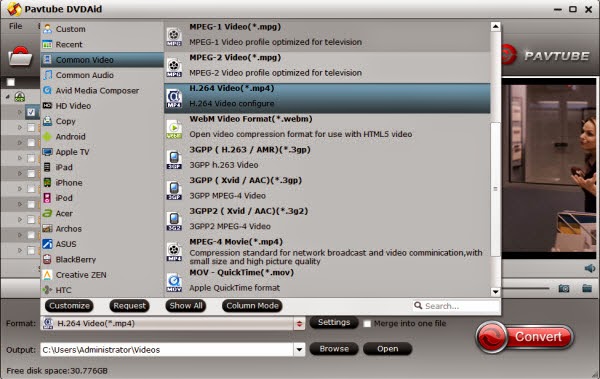Toggle the select-all checkbox above the title list
Image resolution: width=600 pixels, height=379 pixels.
click(11, 82)
